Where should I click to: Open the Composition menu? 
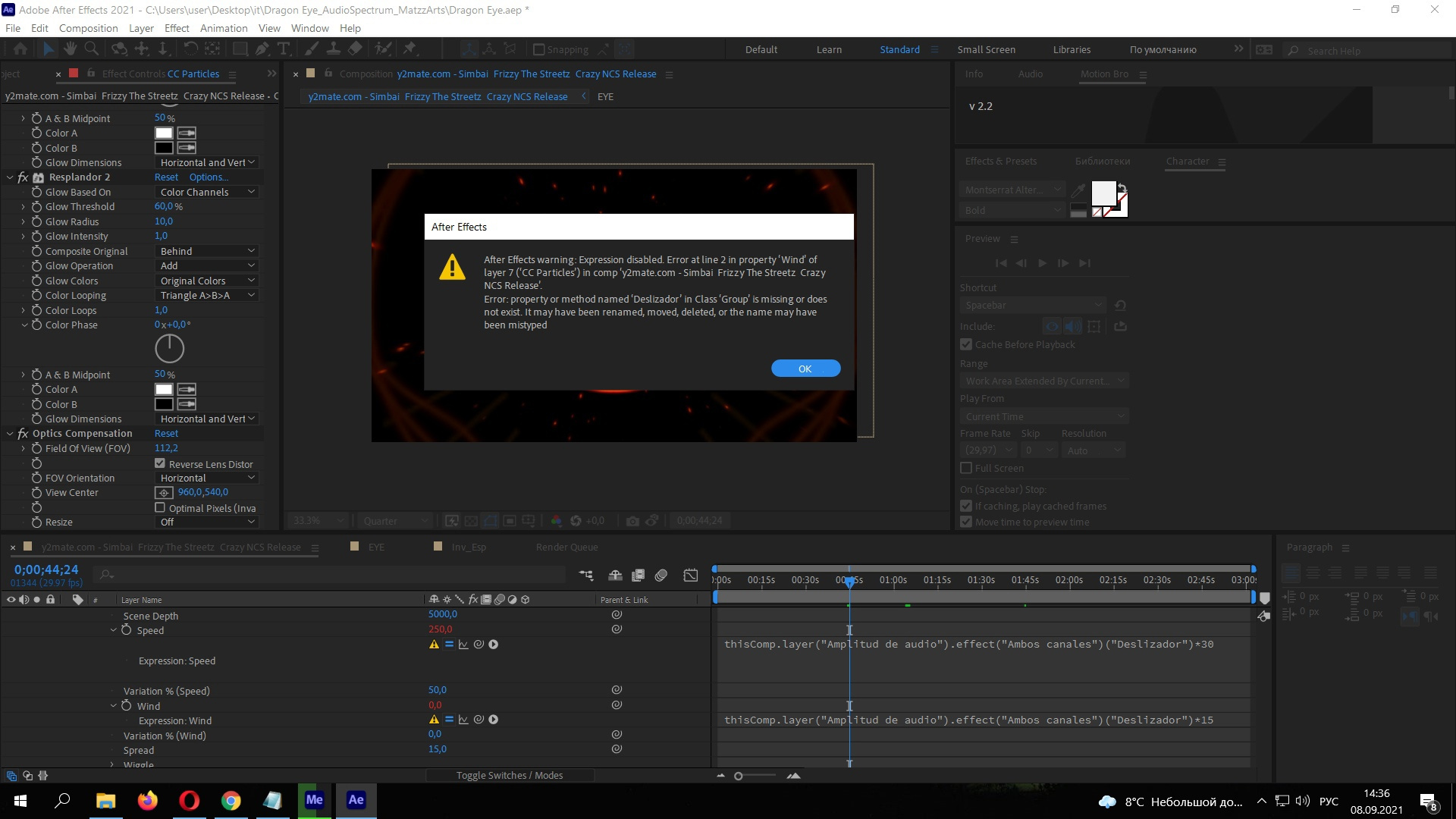pyautogui.click(x=88, y=28)
